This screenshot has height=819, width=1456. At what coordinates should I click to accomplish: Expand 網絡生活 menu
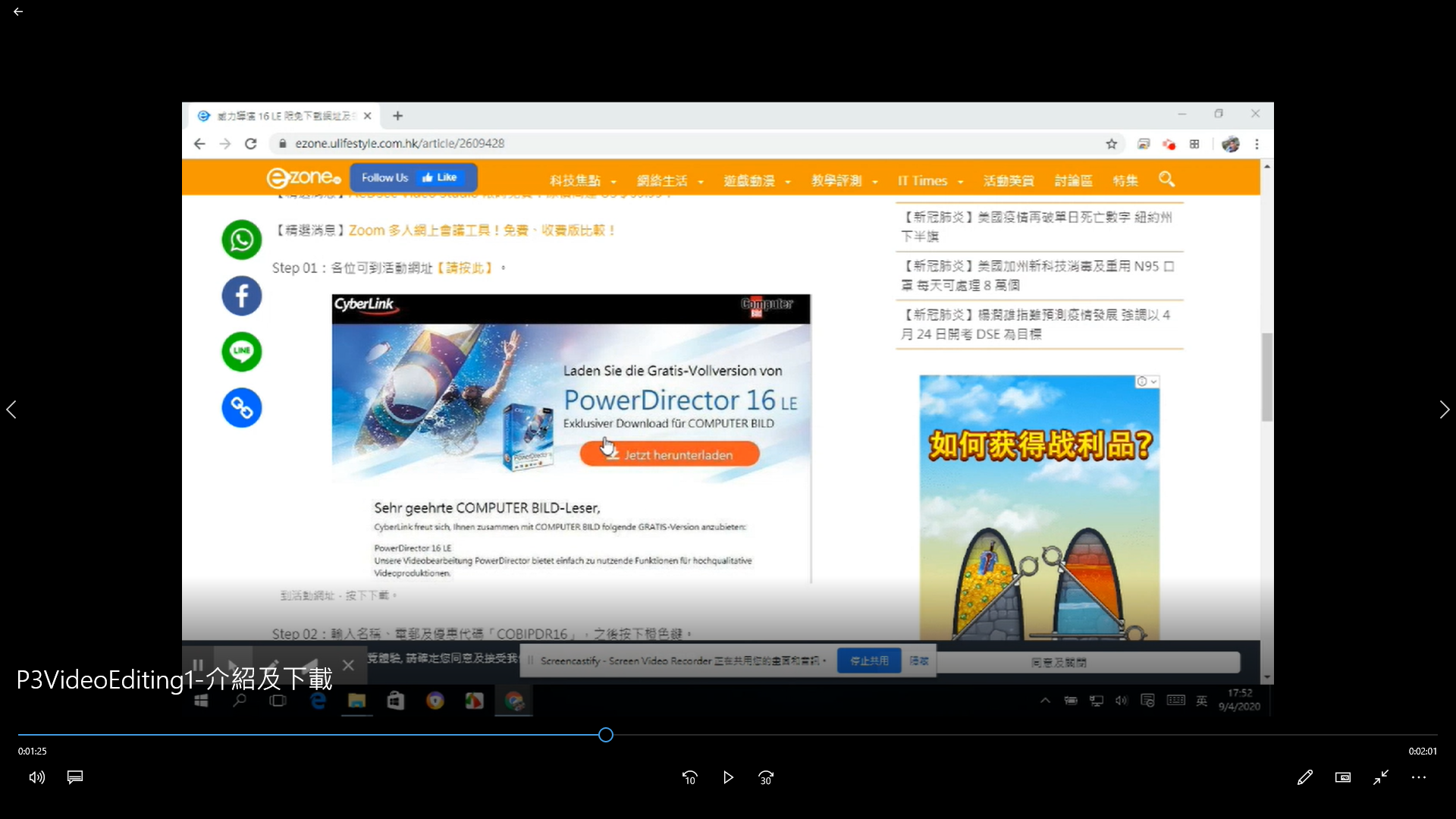670,181
